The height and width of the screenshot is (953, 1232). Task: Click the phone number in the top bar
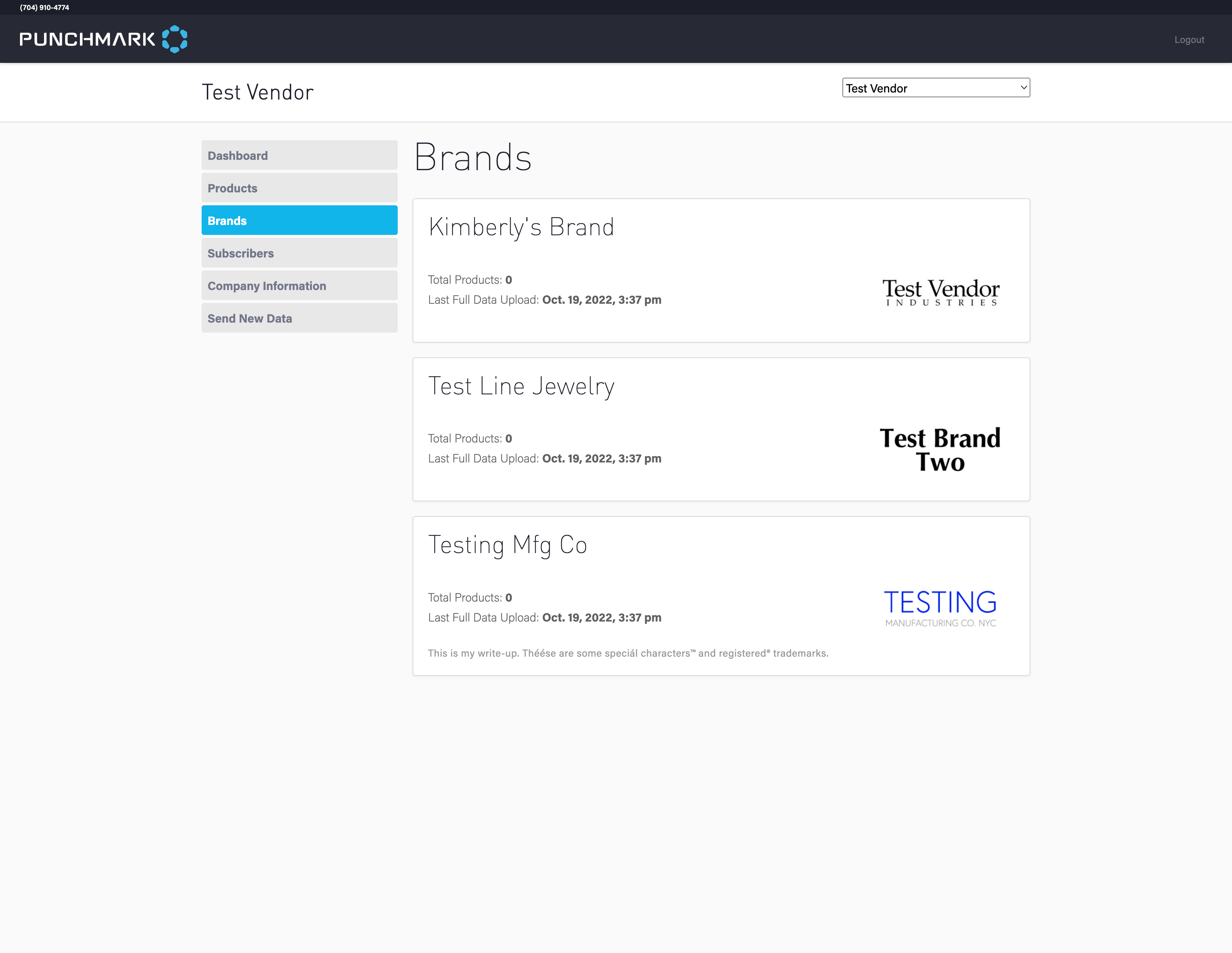click(x=44, y=7)
